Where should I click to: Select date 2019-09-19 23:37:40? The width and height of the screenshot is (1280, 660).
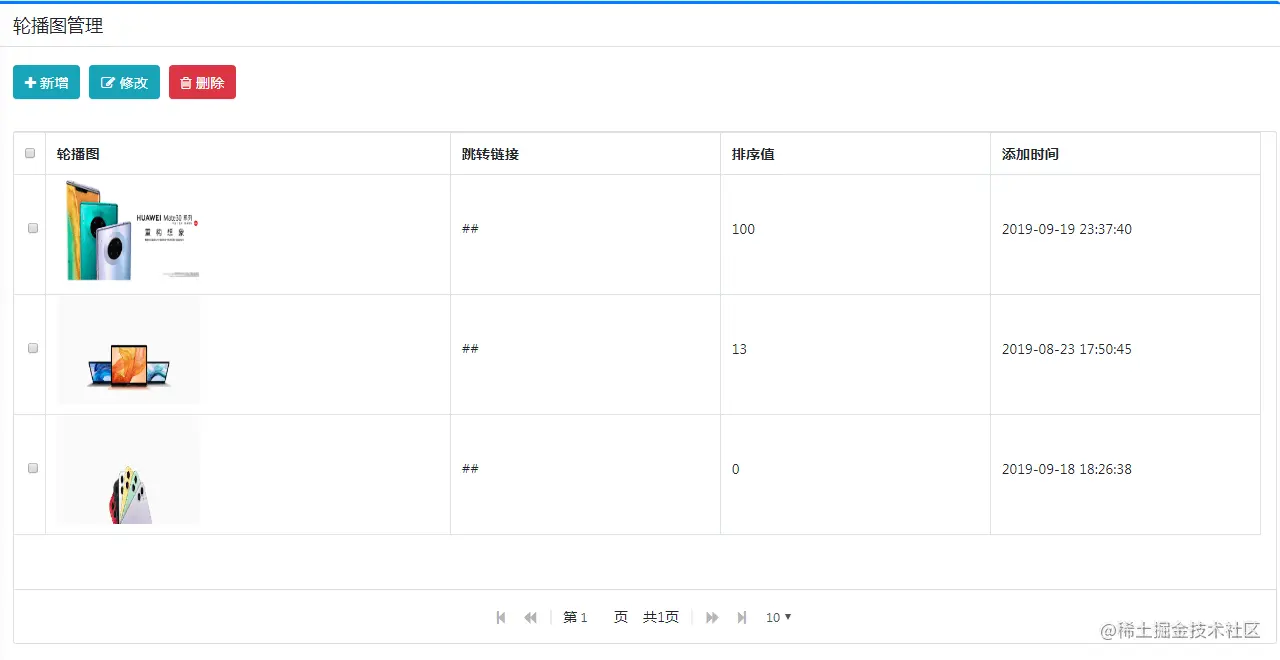(1067, 229)
